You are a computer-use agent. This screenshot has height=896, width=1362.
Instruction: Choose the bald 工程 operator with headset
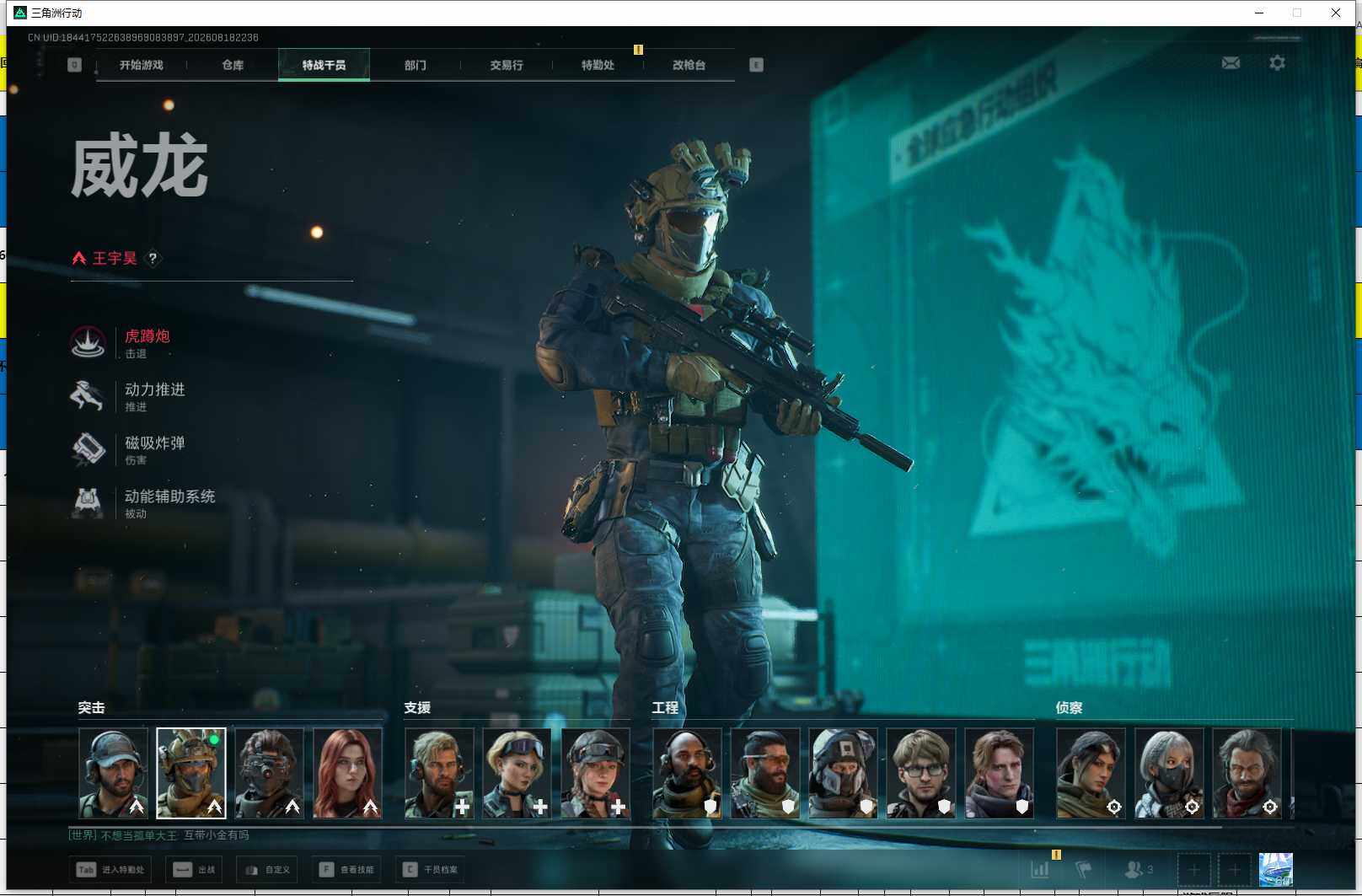tap(687, 773)
